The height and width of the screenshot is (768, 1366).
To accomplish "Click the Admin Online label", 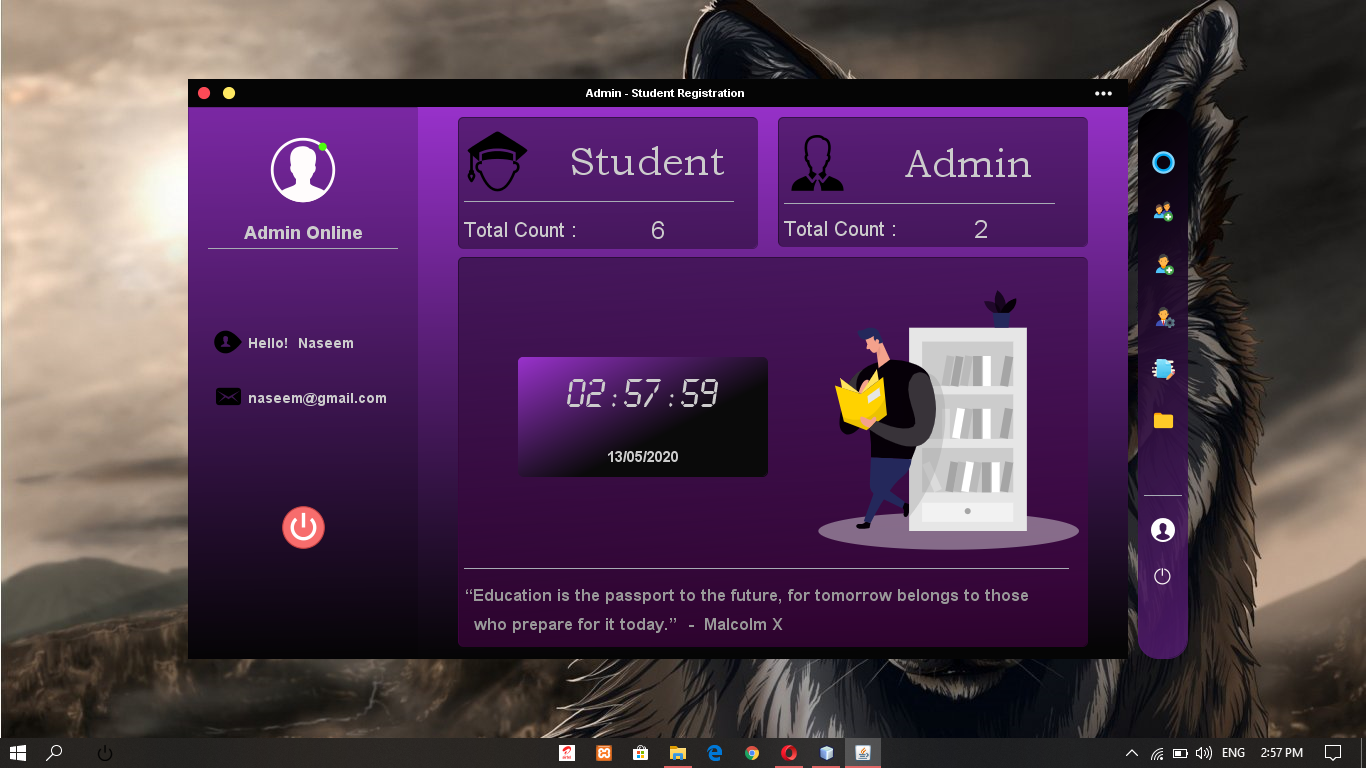I will (x=303, y=232).
